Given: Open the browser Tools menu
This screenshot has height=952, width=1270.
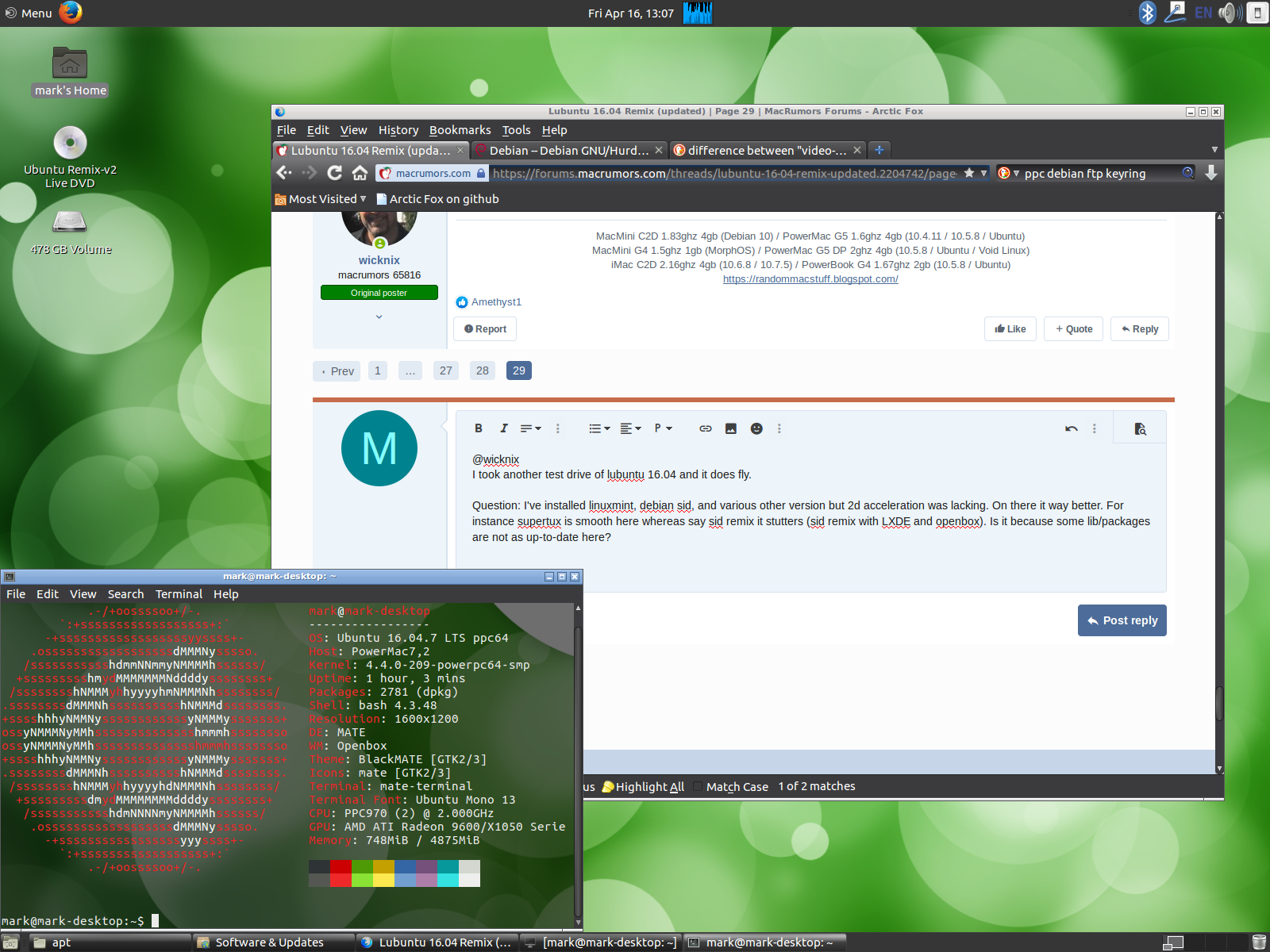Looking at the screenshot, I should pos(516,130).
